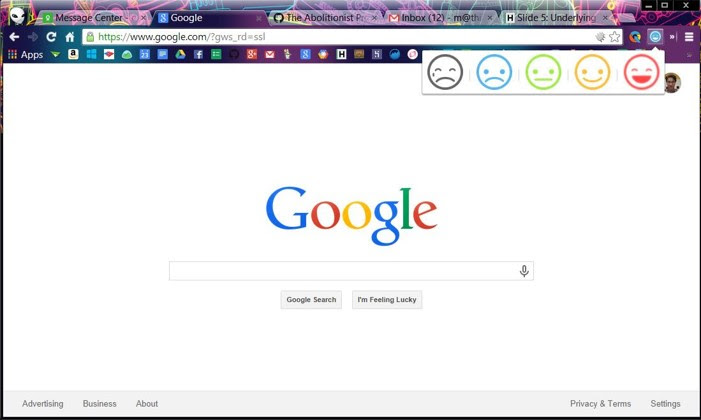701x420 pixels.
Task: Open the green cloud bookmark icon
Action: [x=127, y=55]
